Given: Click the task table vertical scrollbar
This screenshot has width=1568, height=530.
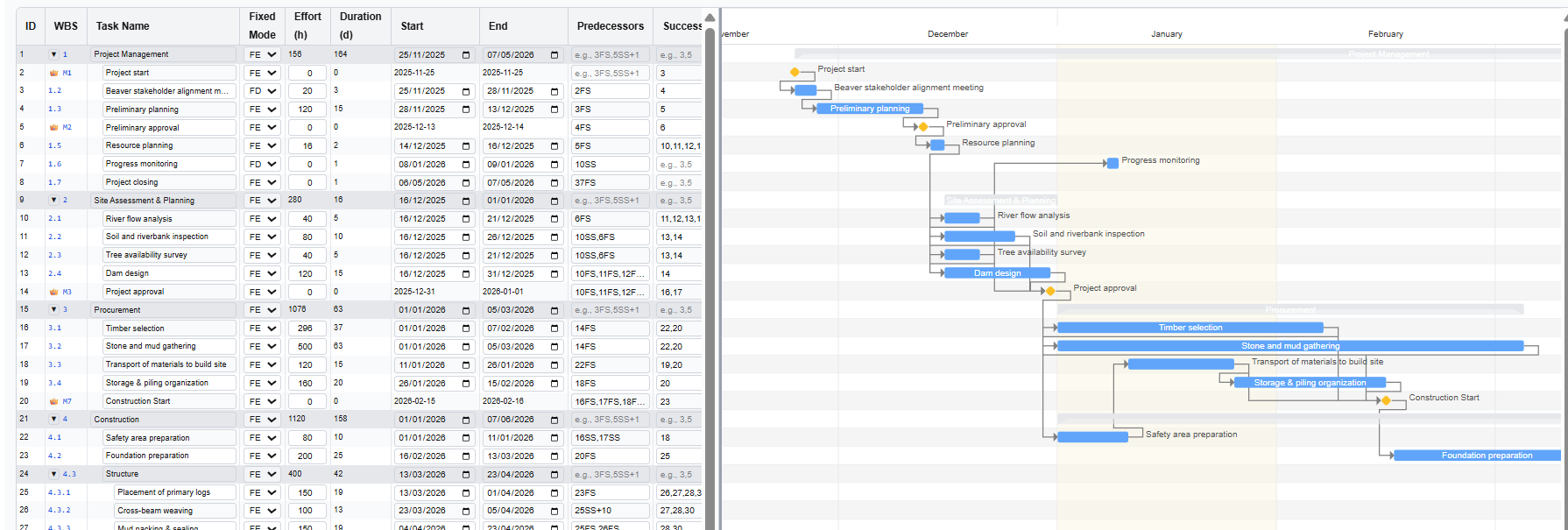Looking at the screenshot, I should (710, 263).
